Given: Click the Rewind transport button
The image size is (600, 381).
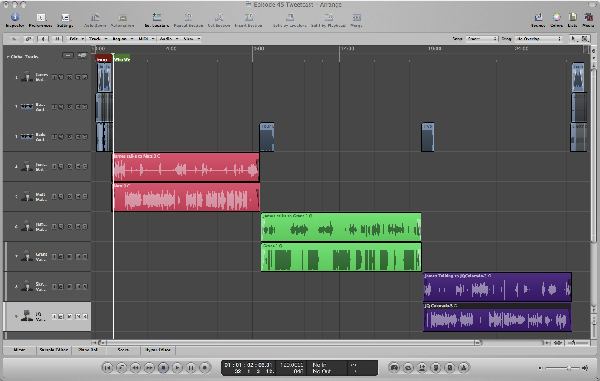Looking at the screenshot, I should click(135, 368).
